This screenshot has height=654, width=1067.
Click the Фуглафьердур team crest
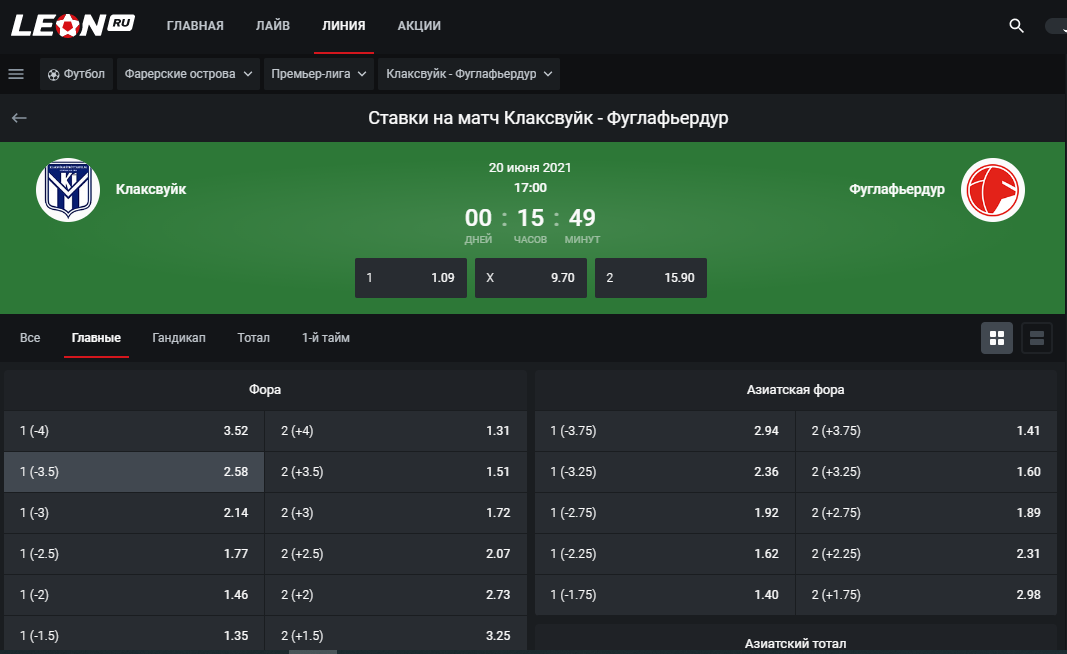pyautogui.click(x=993, y=190)
